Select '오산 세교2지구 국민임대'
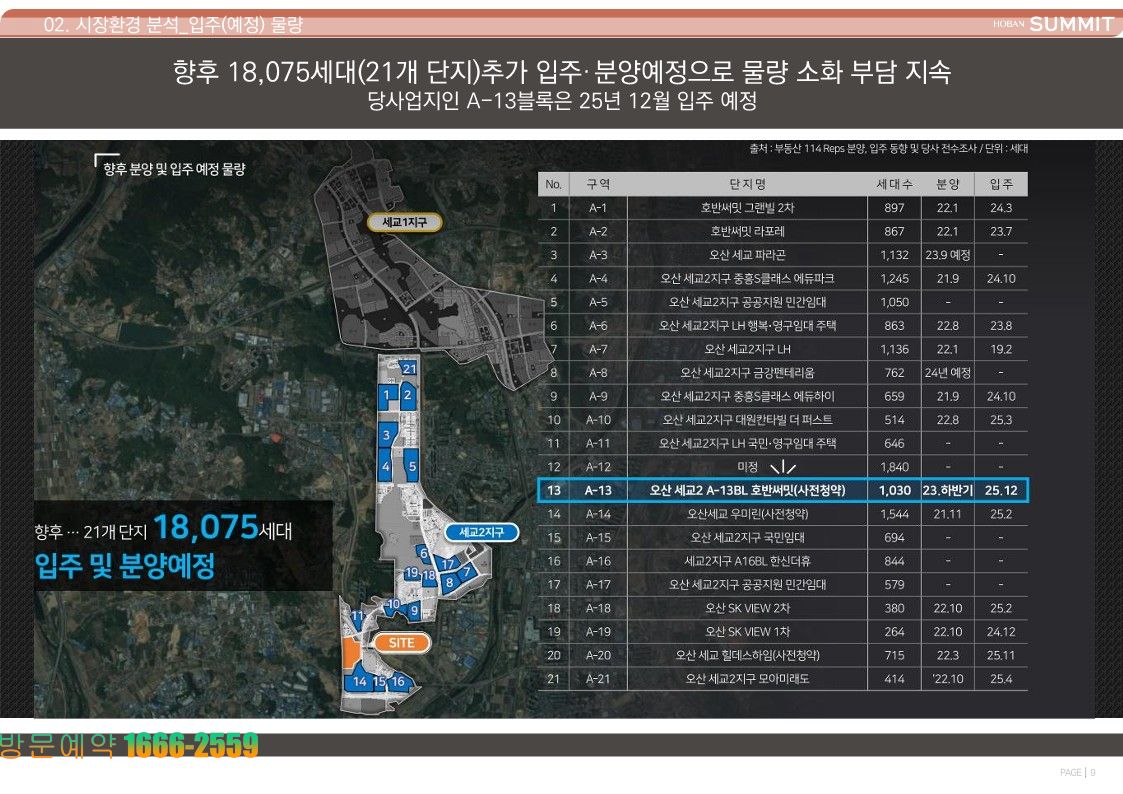 coord(747,538)
